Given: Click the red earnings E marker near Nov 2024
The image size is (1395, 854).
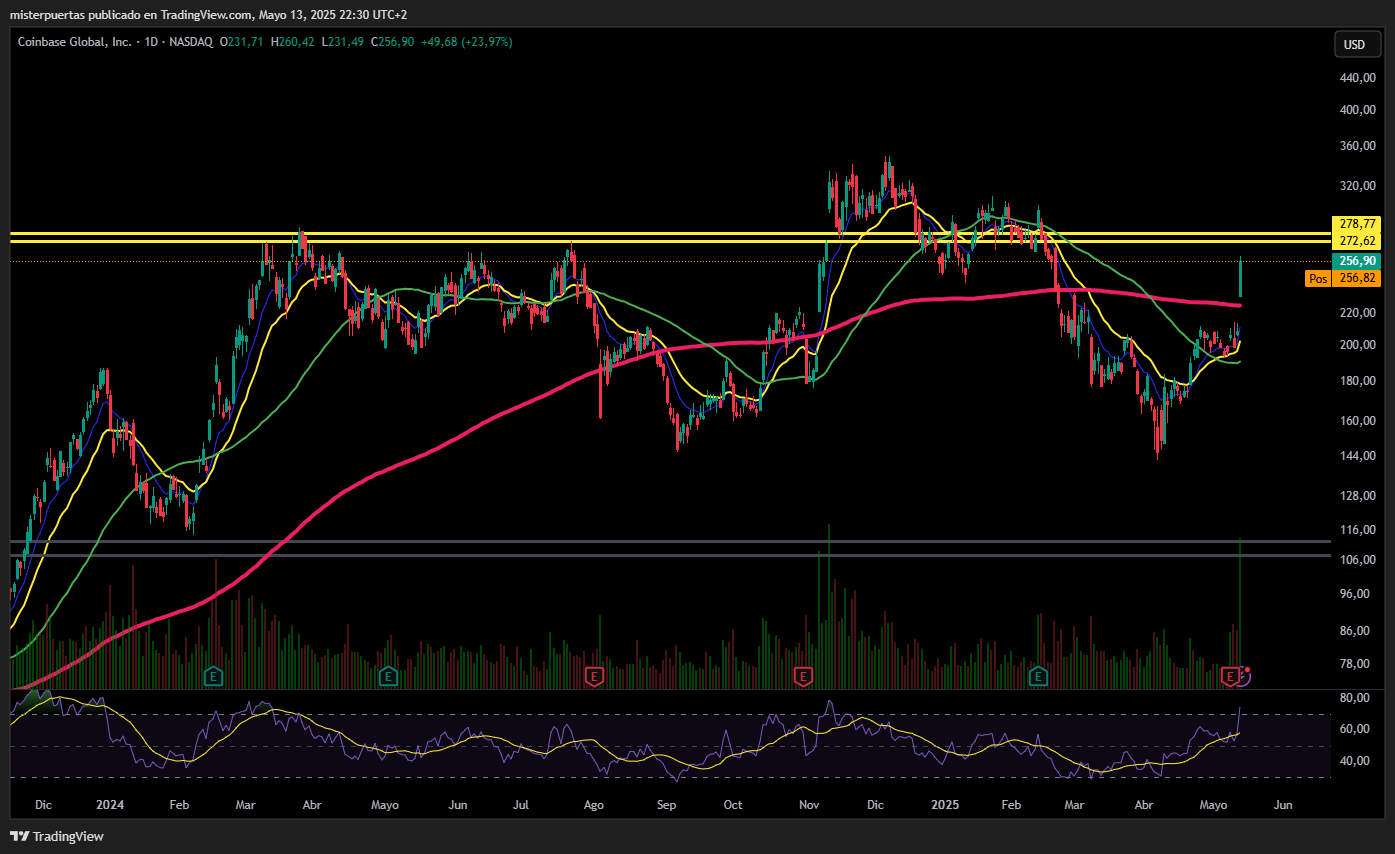Looking at the screenshot, I should click(x=802, y=677).
